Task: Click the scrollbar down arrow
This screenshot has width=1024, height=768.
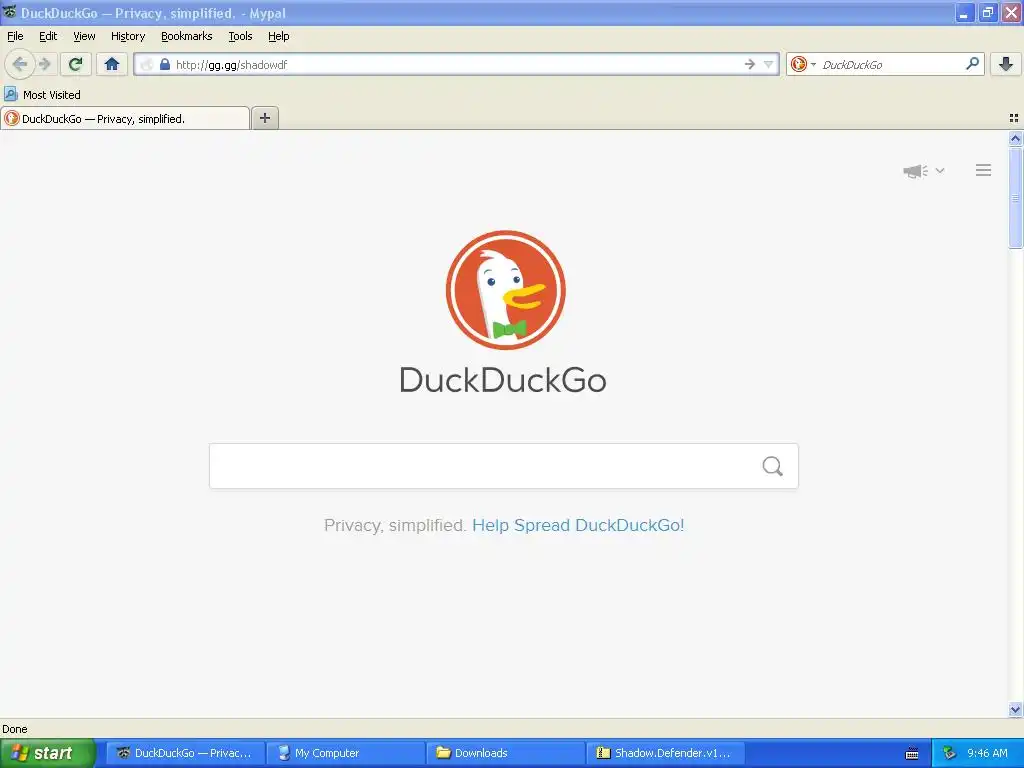Action: (1016, 709)
